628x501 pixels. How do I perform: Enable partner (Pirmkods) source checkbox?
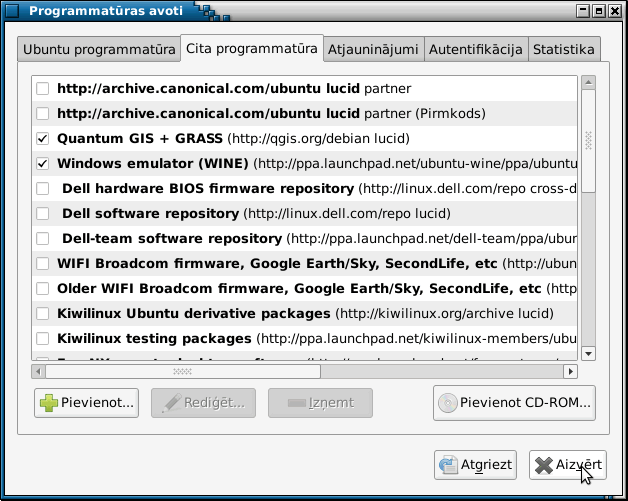click(42, 113)
